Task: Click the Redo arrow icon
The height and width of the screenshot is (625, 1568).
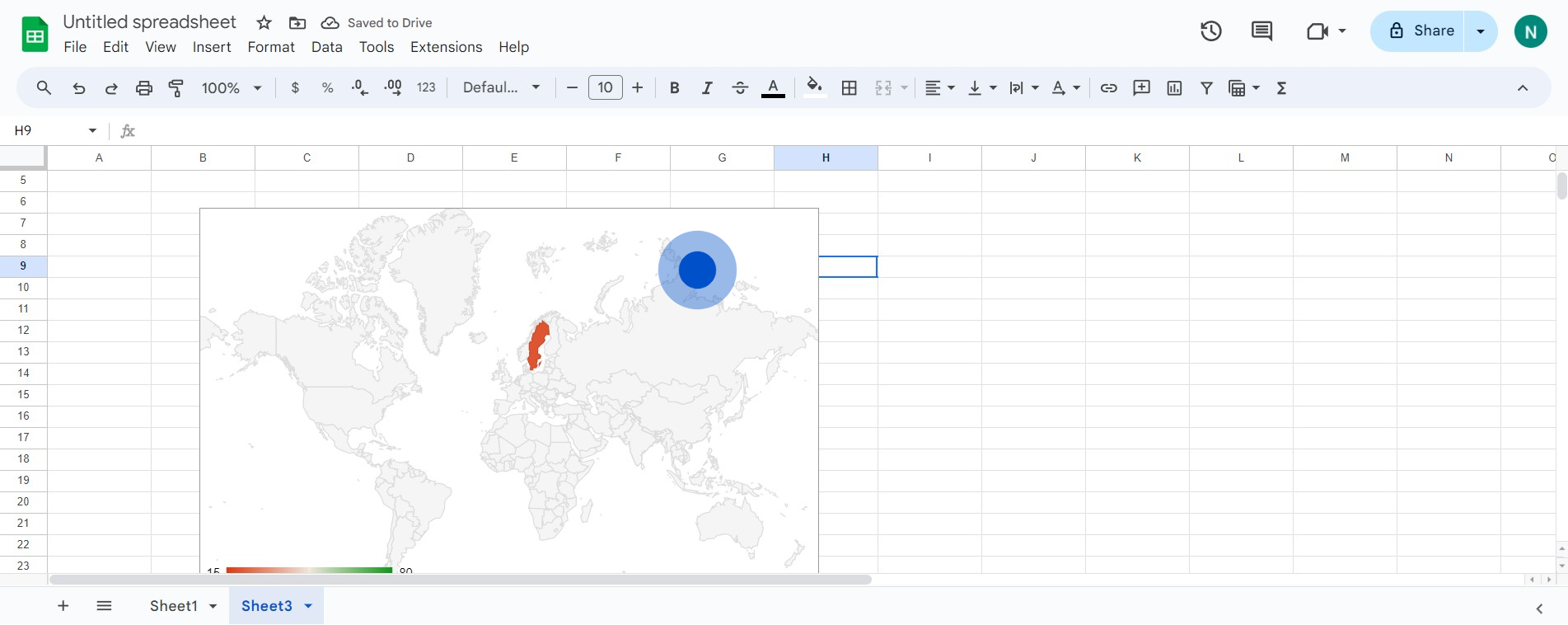Action: [x=111, y=87]
